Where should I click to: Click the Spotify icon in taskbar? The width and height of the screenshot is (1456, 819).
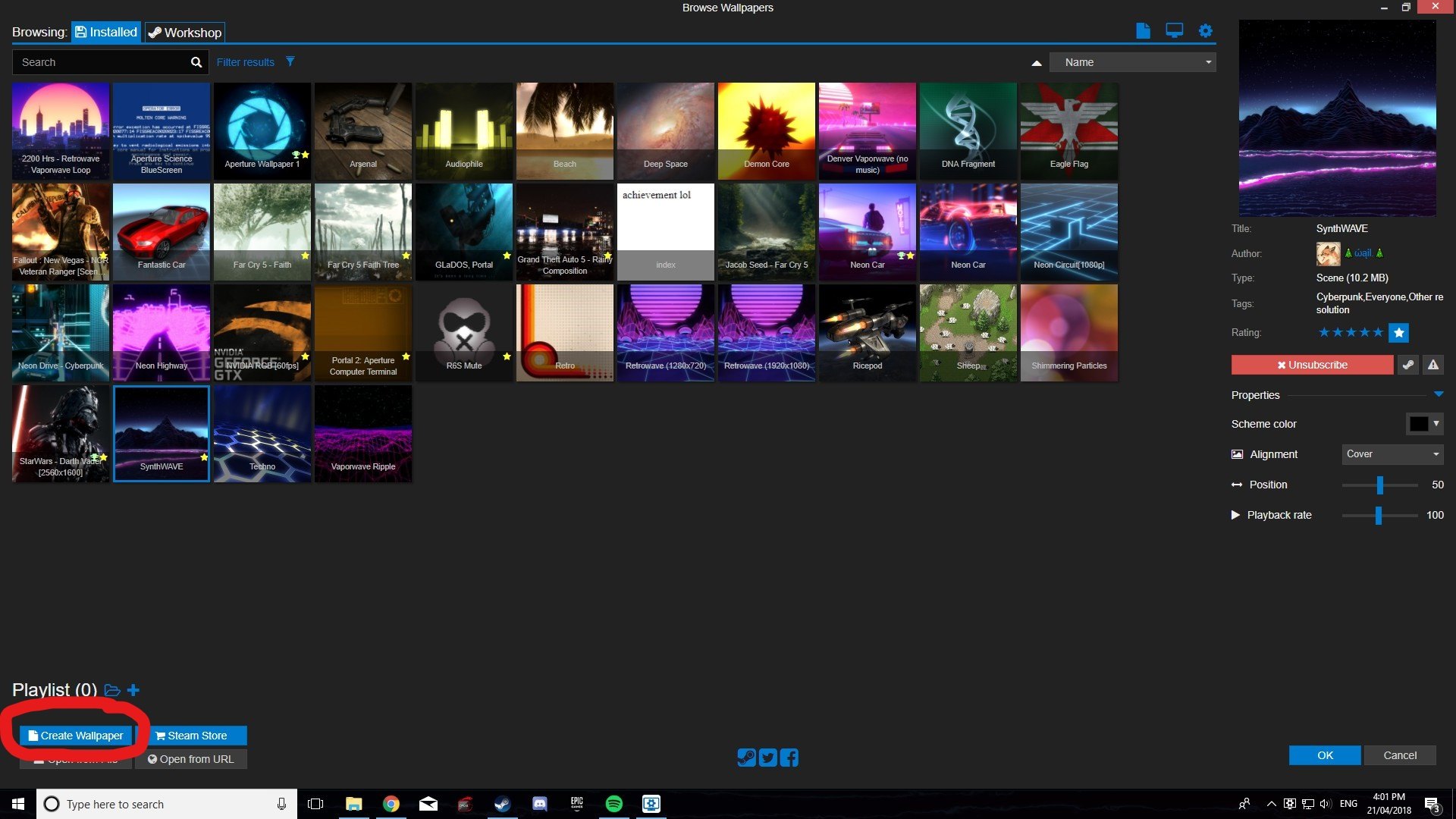(x=614, y=803)
